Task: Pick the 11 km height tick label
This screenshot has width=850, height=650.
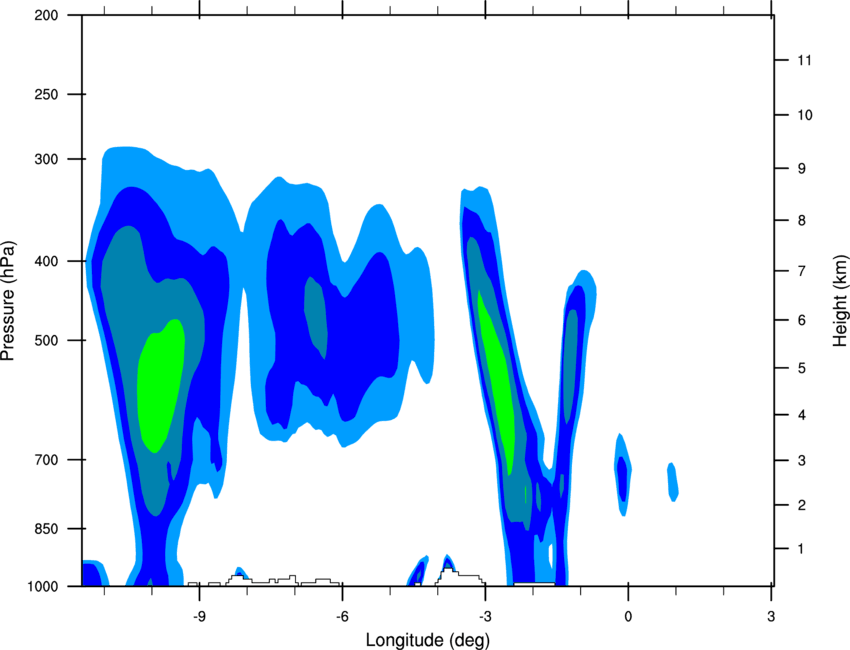Action: pyautogui.click(x=805, y=60)
